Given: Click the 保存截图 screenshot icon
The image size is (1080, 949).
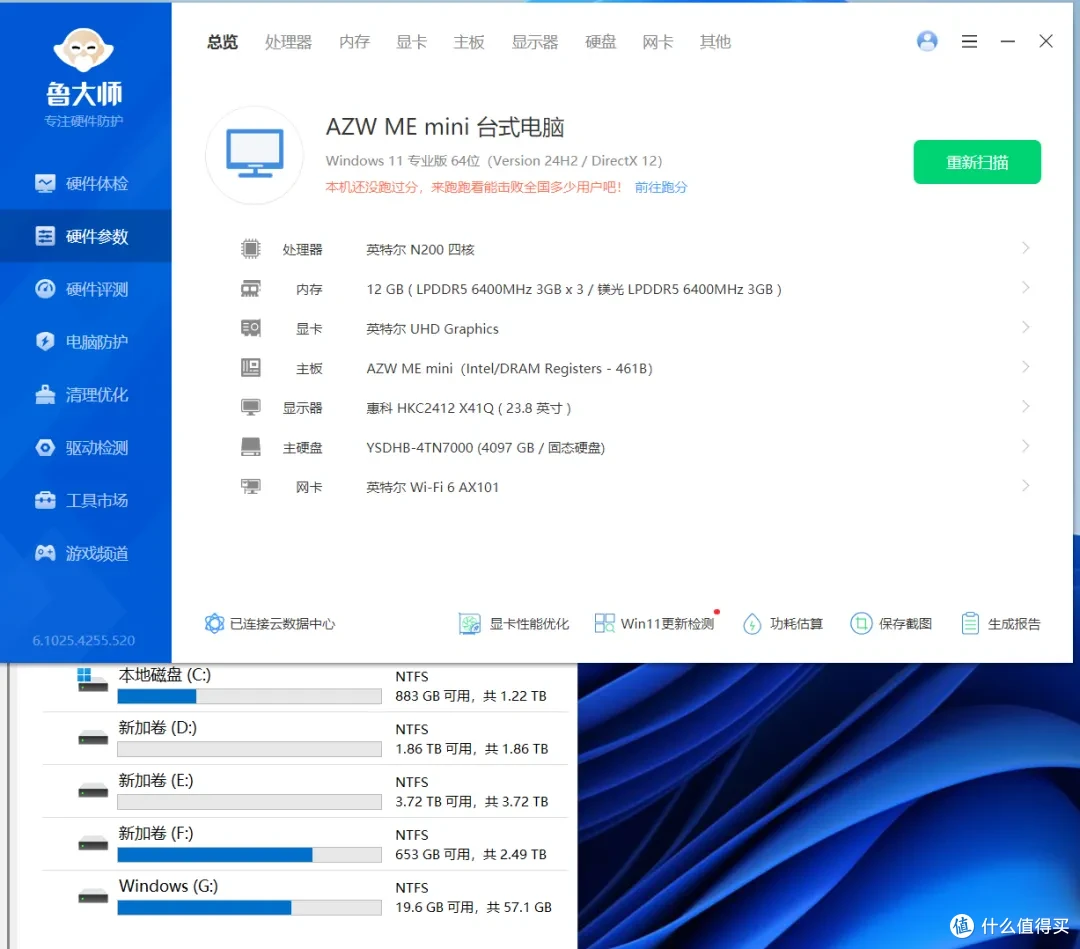Looking at the screenshot, I should coord(861,623).
